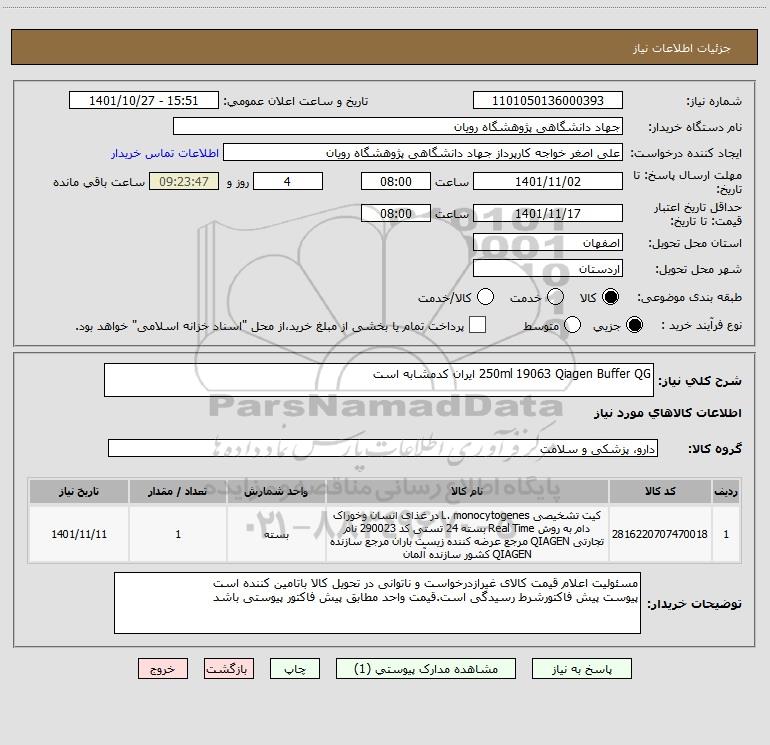
Task: Open the attached documents view button
Action: coord(426,669)
